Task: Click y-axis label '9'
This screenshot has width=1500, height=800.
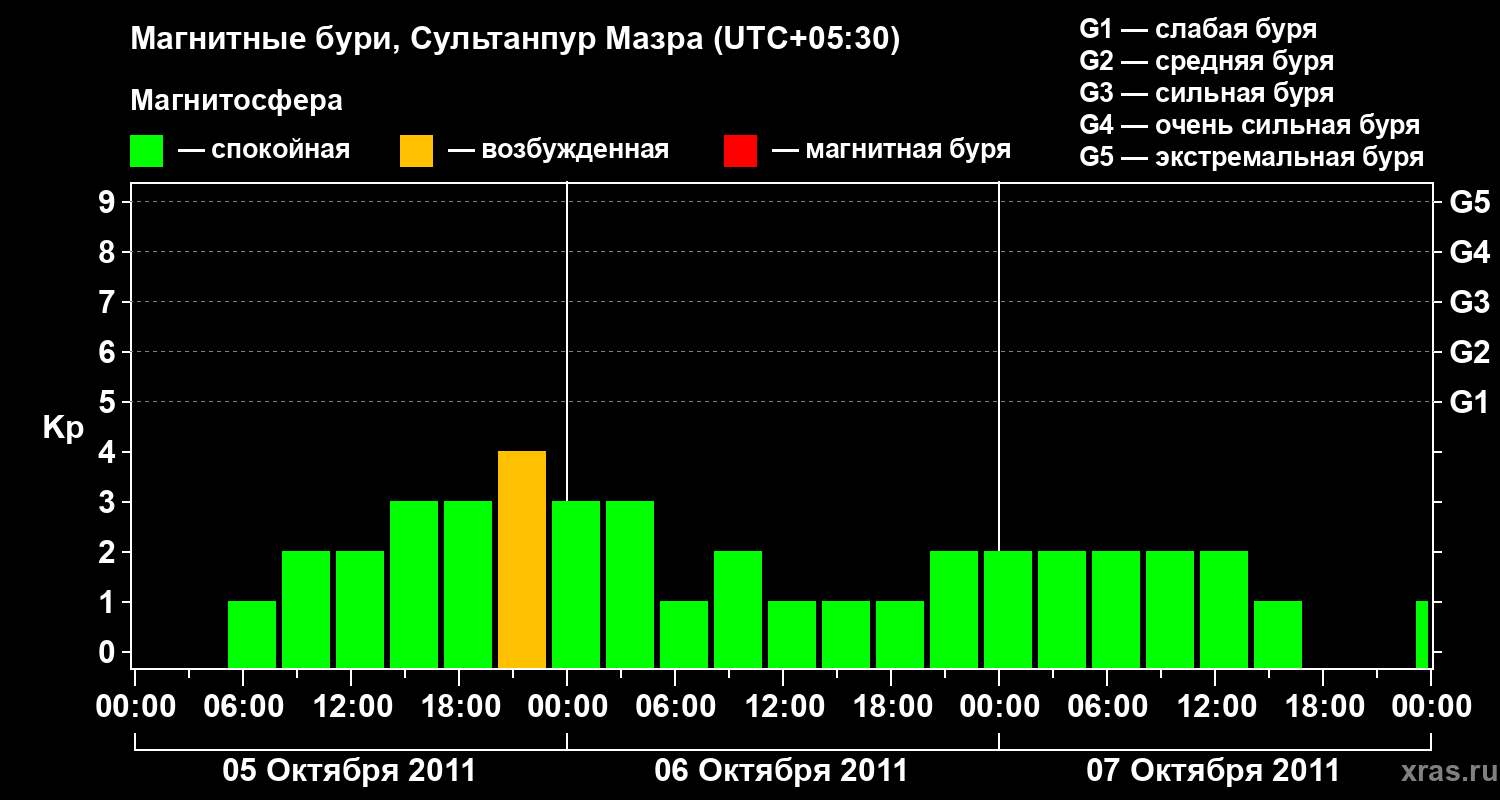Action: (109, 202)
